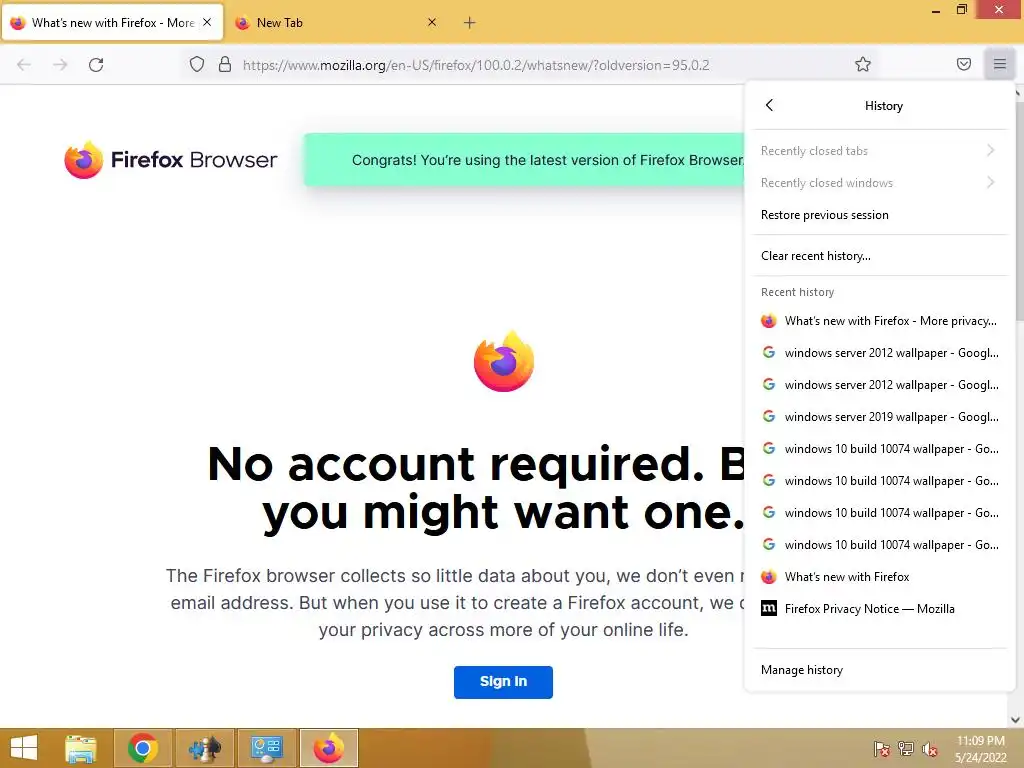Click the Recent history section label
The width and height of the screenshot is (1024, 768).
click(x=797, y=292)
